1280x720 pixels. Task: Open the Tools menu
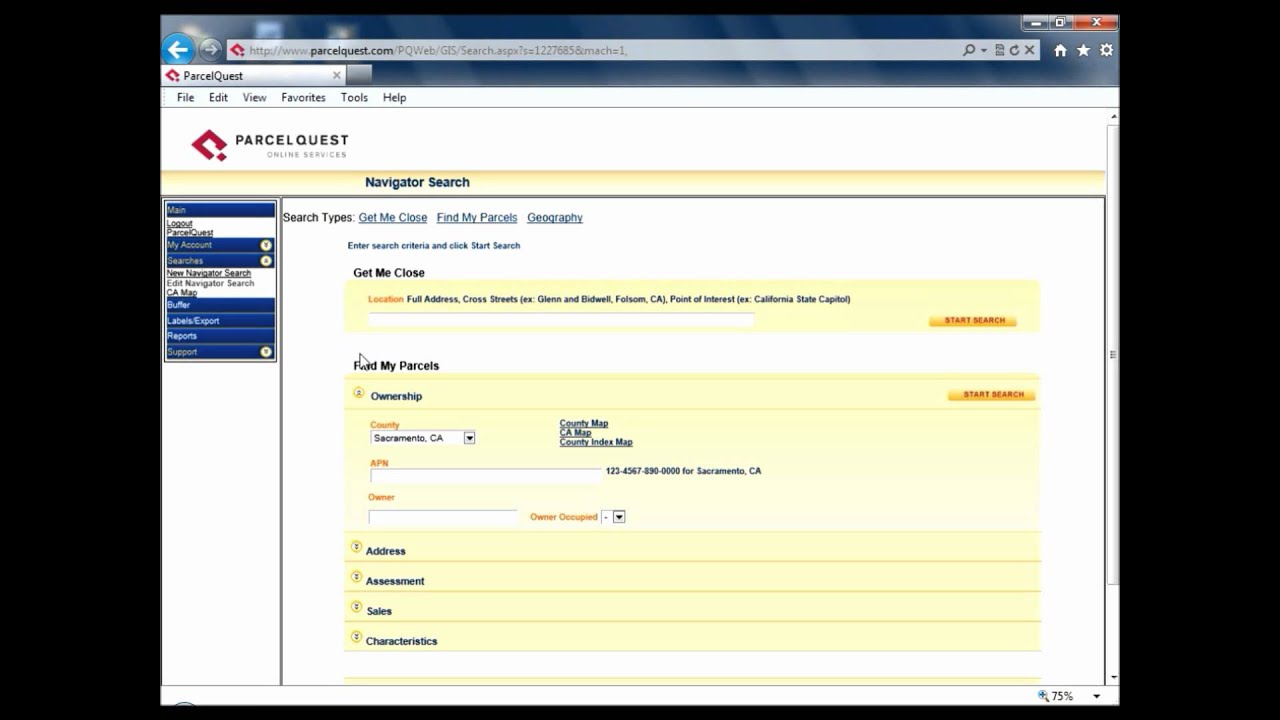point(354,98)
